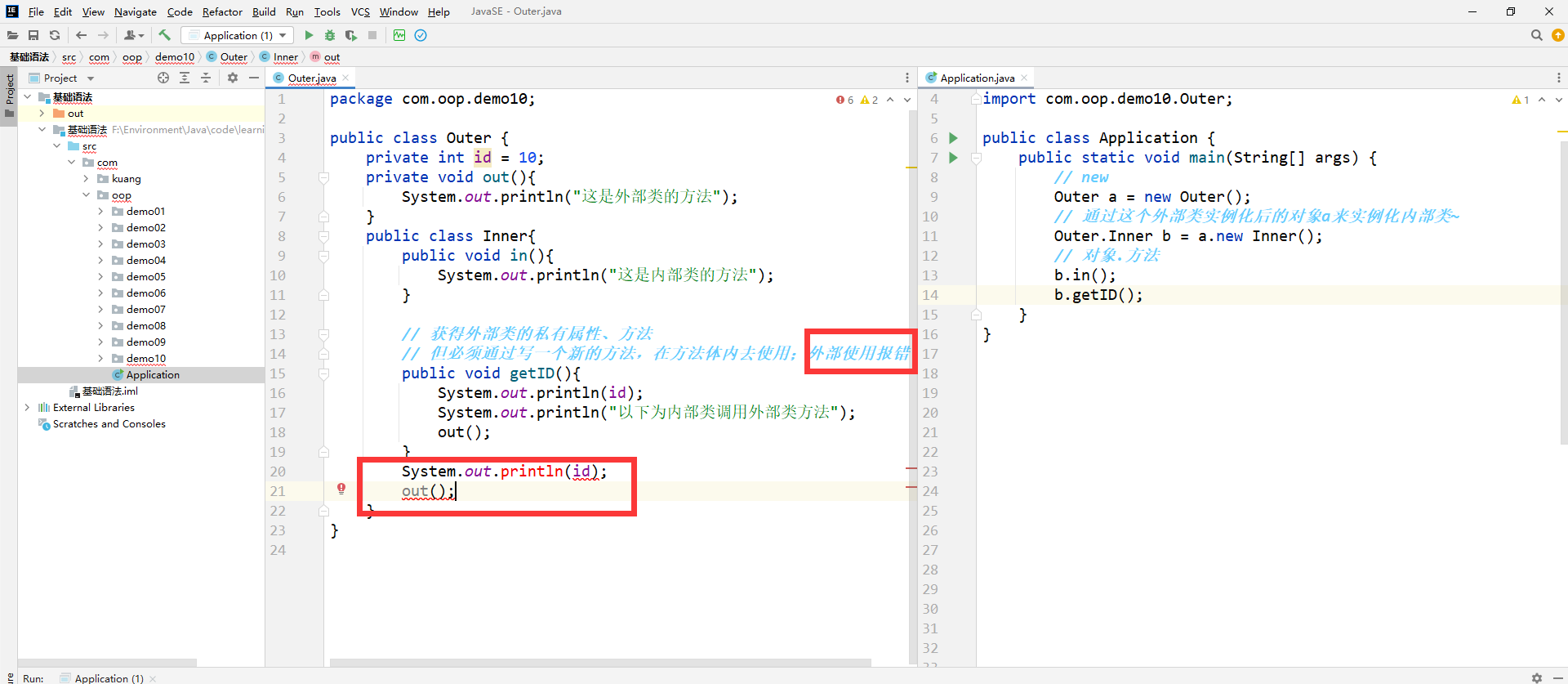The height and width of the screenshot is (684, 1568).
Task: Select Scratches and Consoles in the tree
Action: [109, 424]
